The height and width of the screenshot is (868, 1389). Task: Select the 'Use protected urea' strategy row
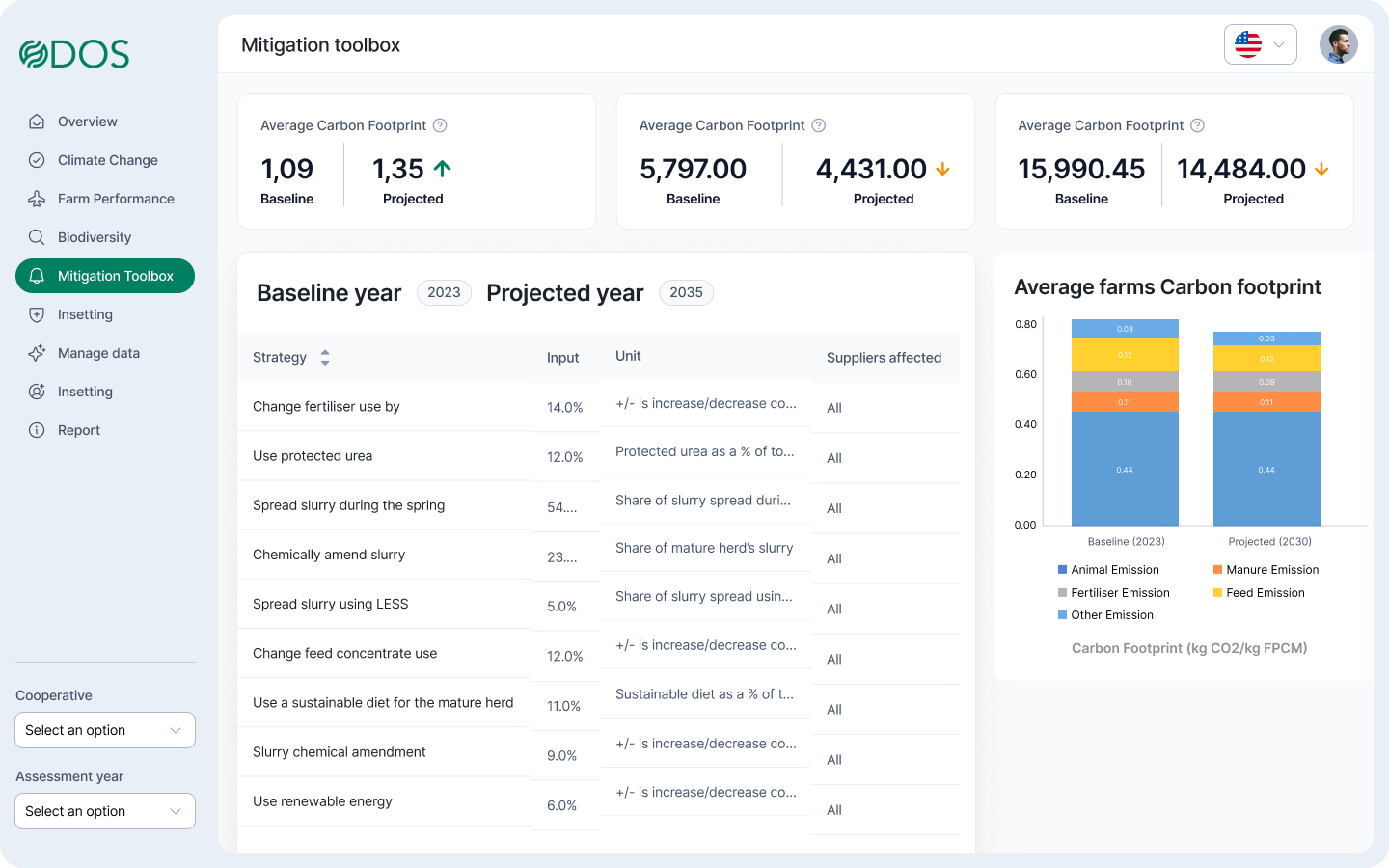tap(384, 456)
